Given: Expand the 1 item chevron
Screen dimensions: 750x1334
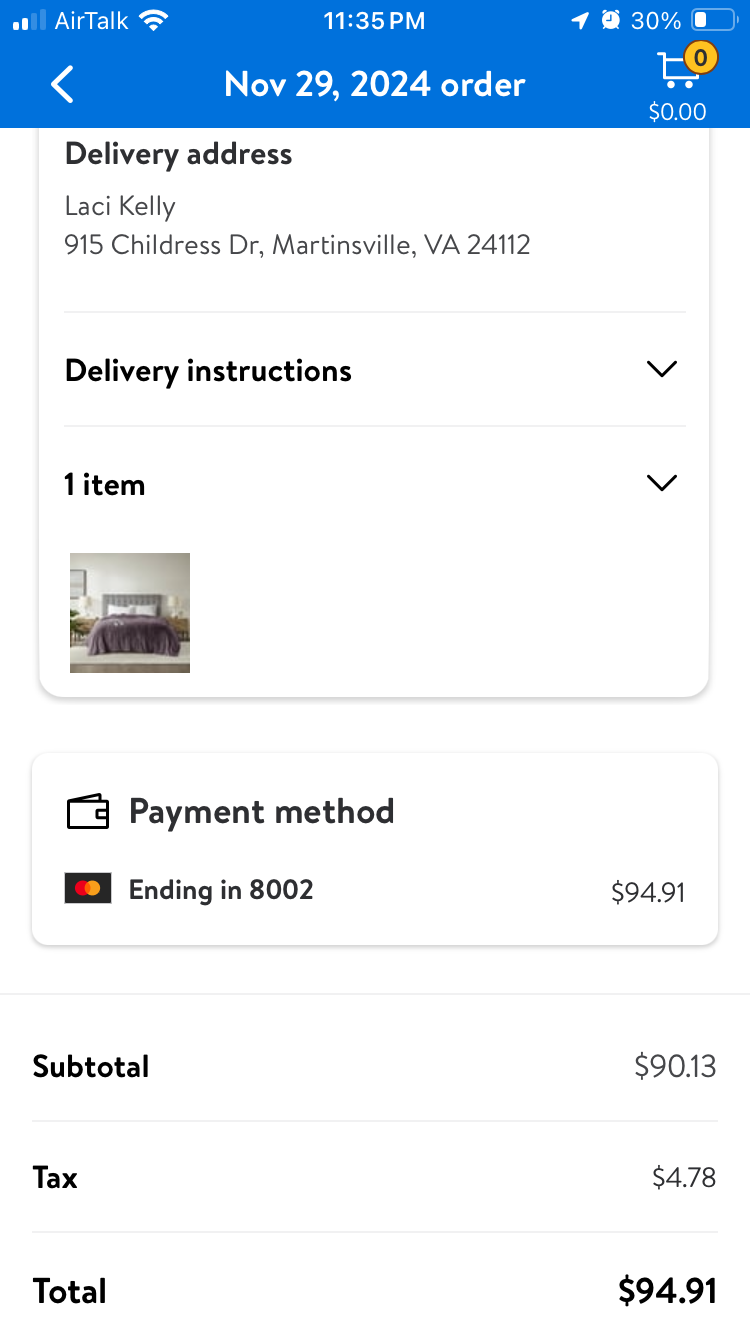Looking at the screenshot, I should 662,483.
